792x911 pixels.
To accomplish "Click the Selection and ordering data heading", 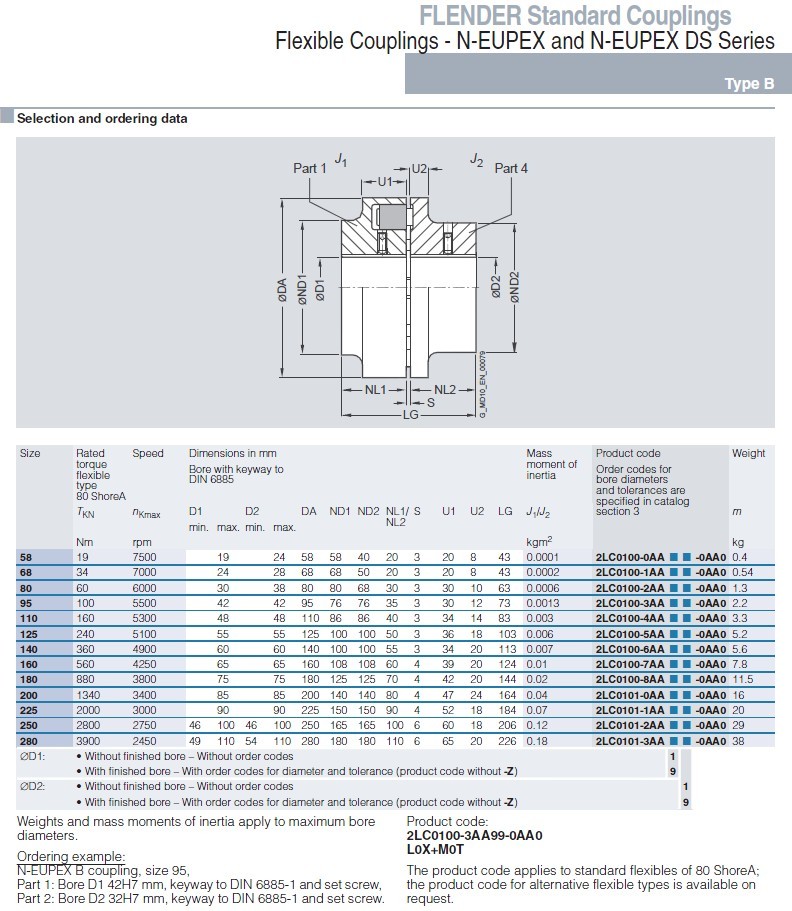I will (102, 119).
